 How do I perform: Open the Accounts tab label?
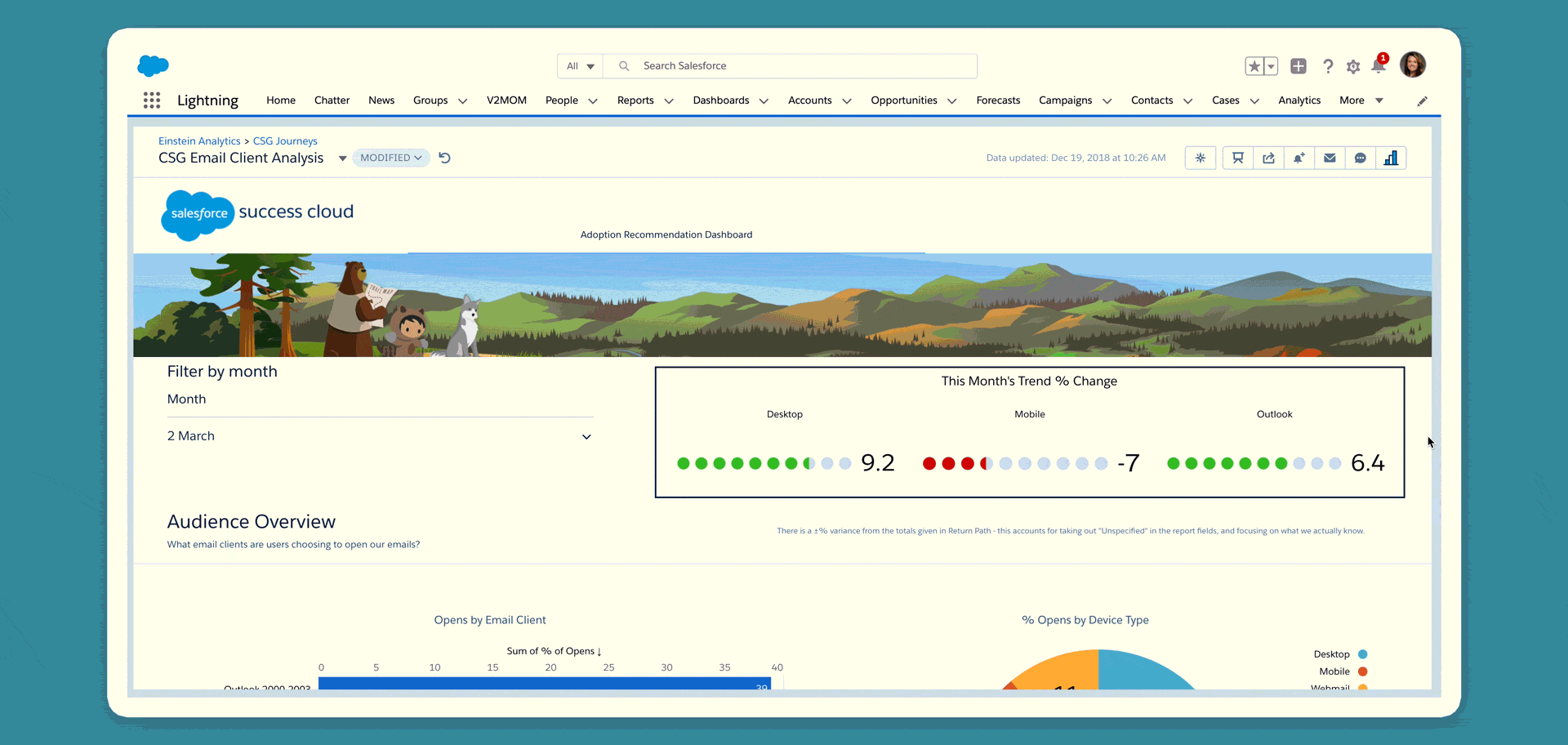(x=810, y=100)
